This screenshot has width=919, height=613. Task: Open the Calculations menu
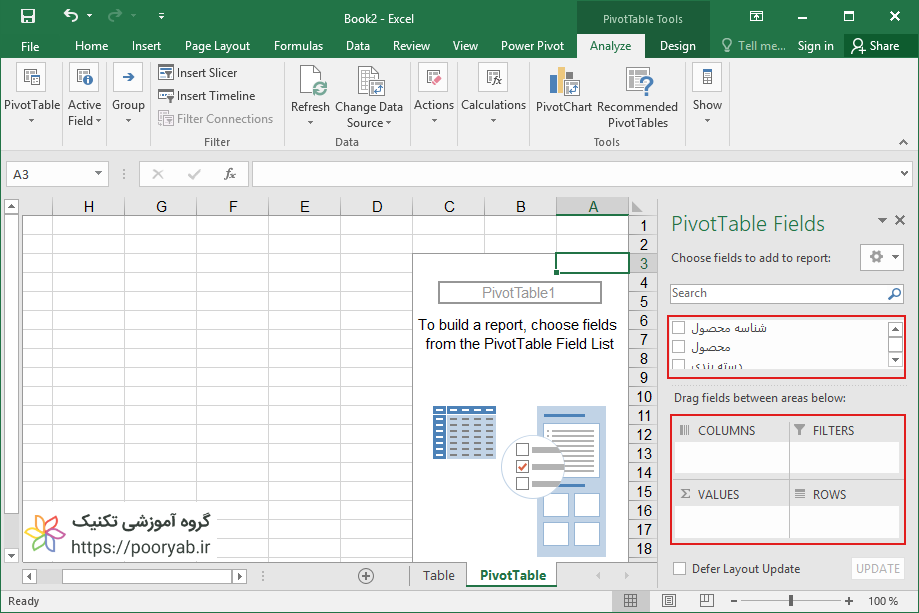coord(493,94)
